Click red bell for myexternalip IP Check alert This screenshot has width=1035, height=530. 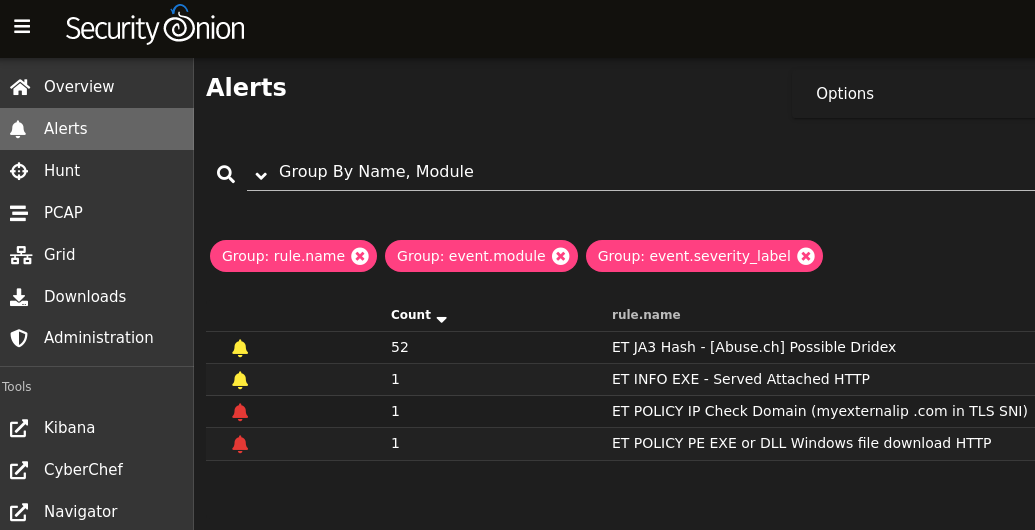click(240, 412)
